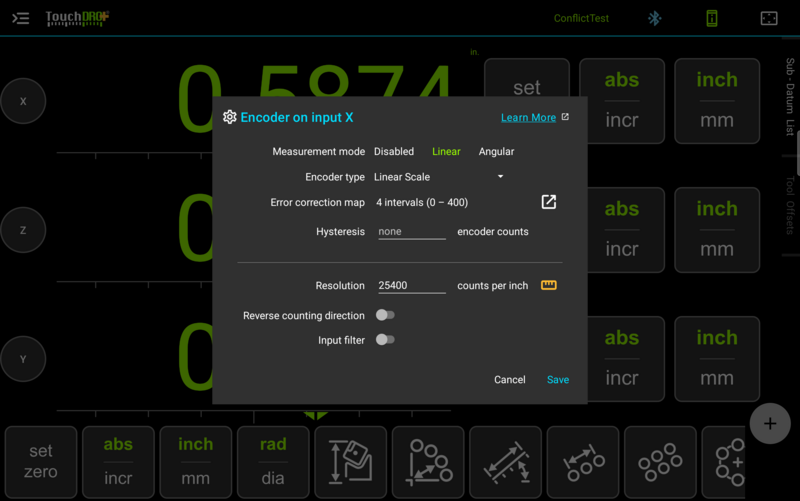Select Disabled measurement mode
This screenshot has height=501, width=800.
point(394,152)
